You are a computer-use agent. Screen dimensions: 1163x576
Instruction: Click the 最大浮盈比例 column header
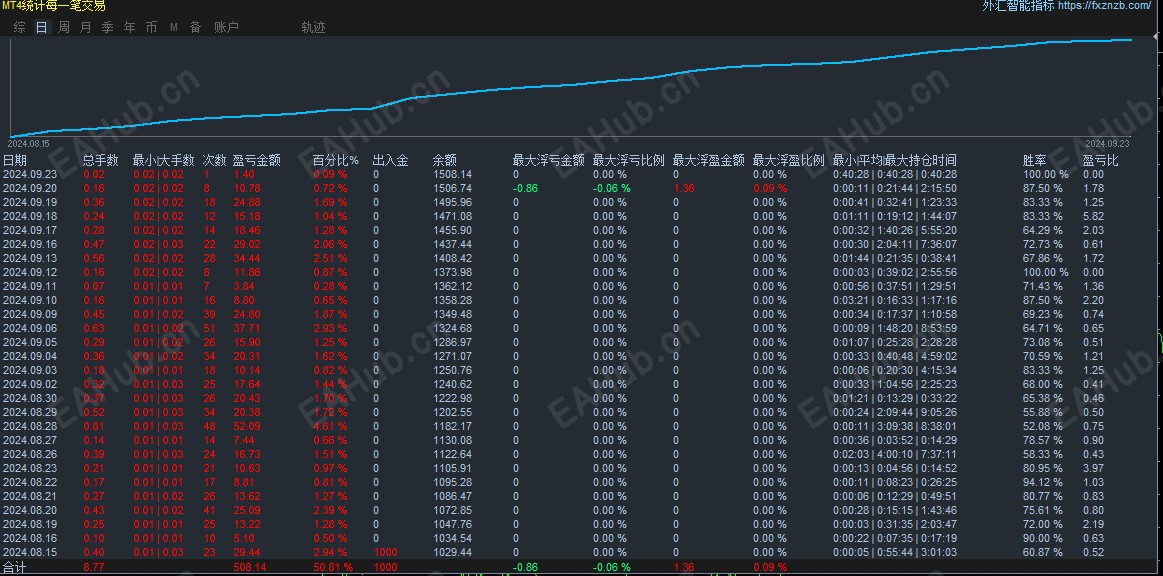[x=788, y=160]
